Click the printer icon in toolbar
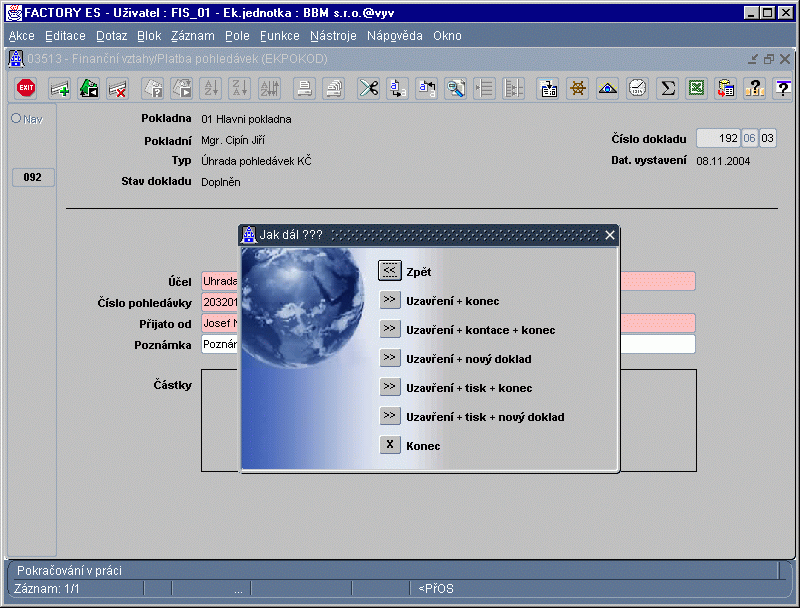The height and width of the screenshot is (608, 800). (x=304, y=88)
